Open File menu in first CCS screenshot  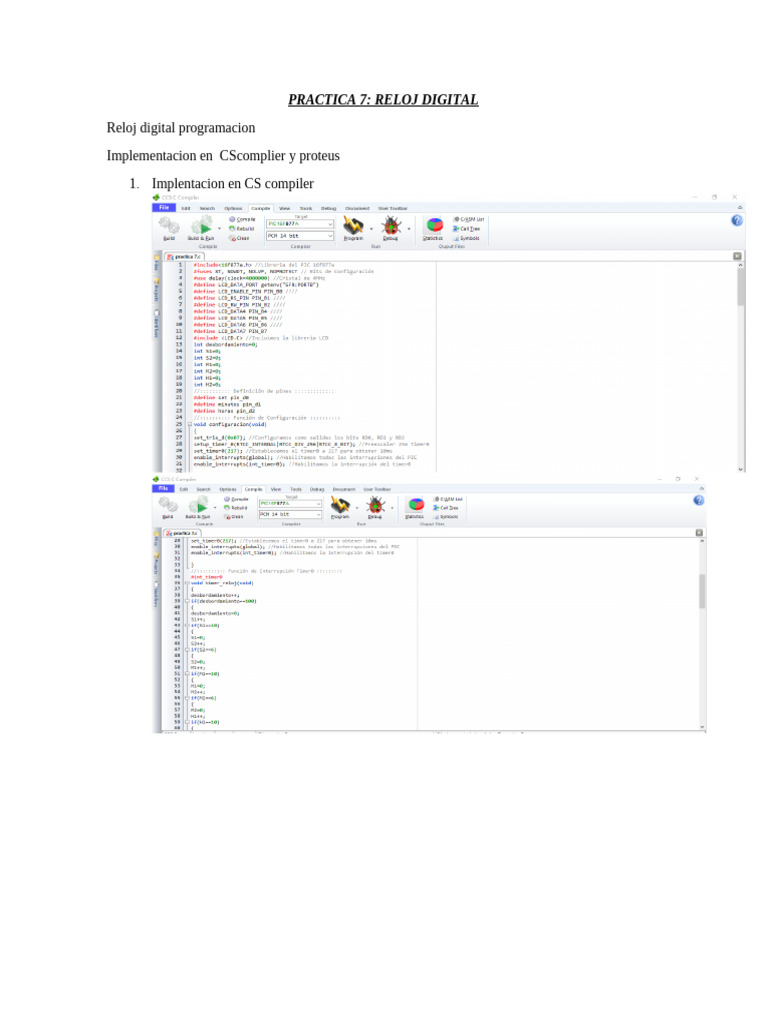[164, 208]
